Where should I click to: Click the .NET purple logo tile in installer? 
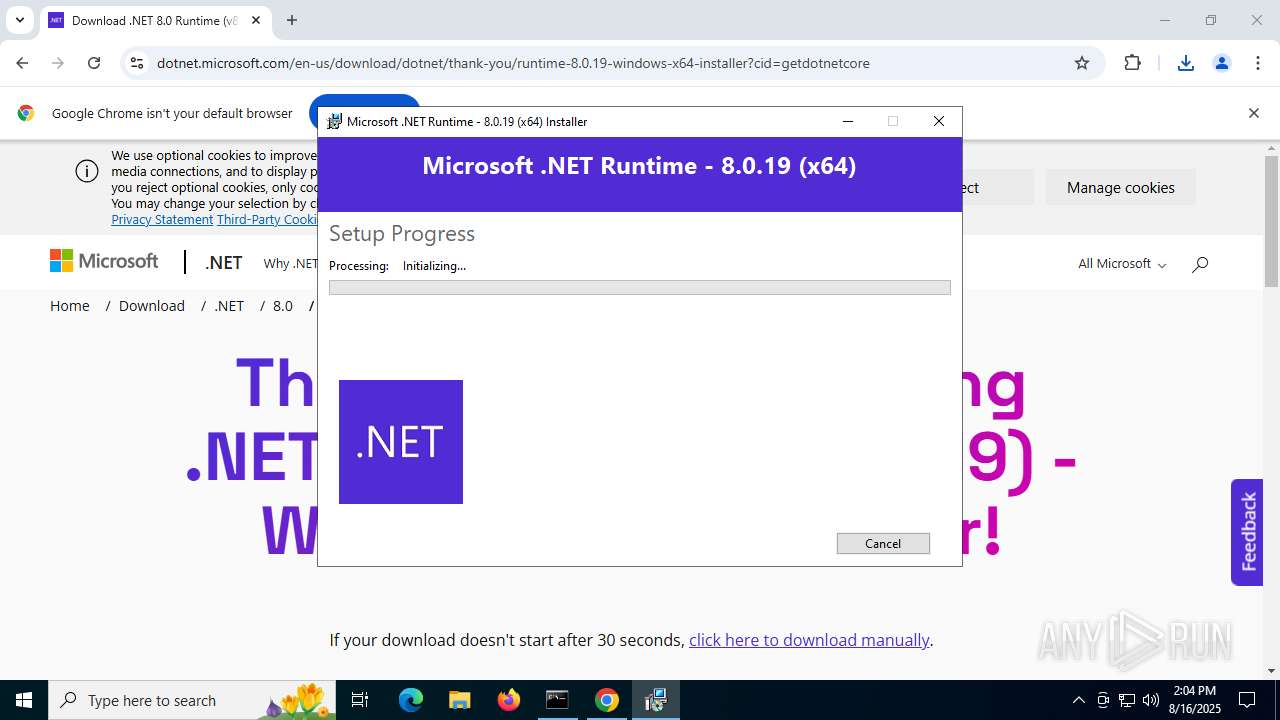(x=400, y=441)
